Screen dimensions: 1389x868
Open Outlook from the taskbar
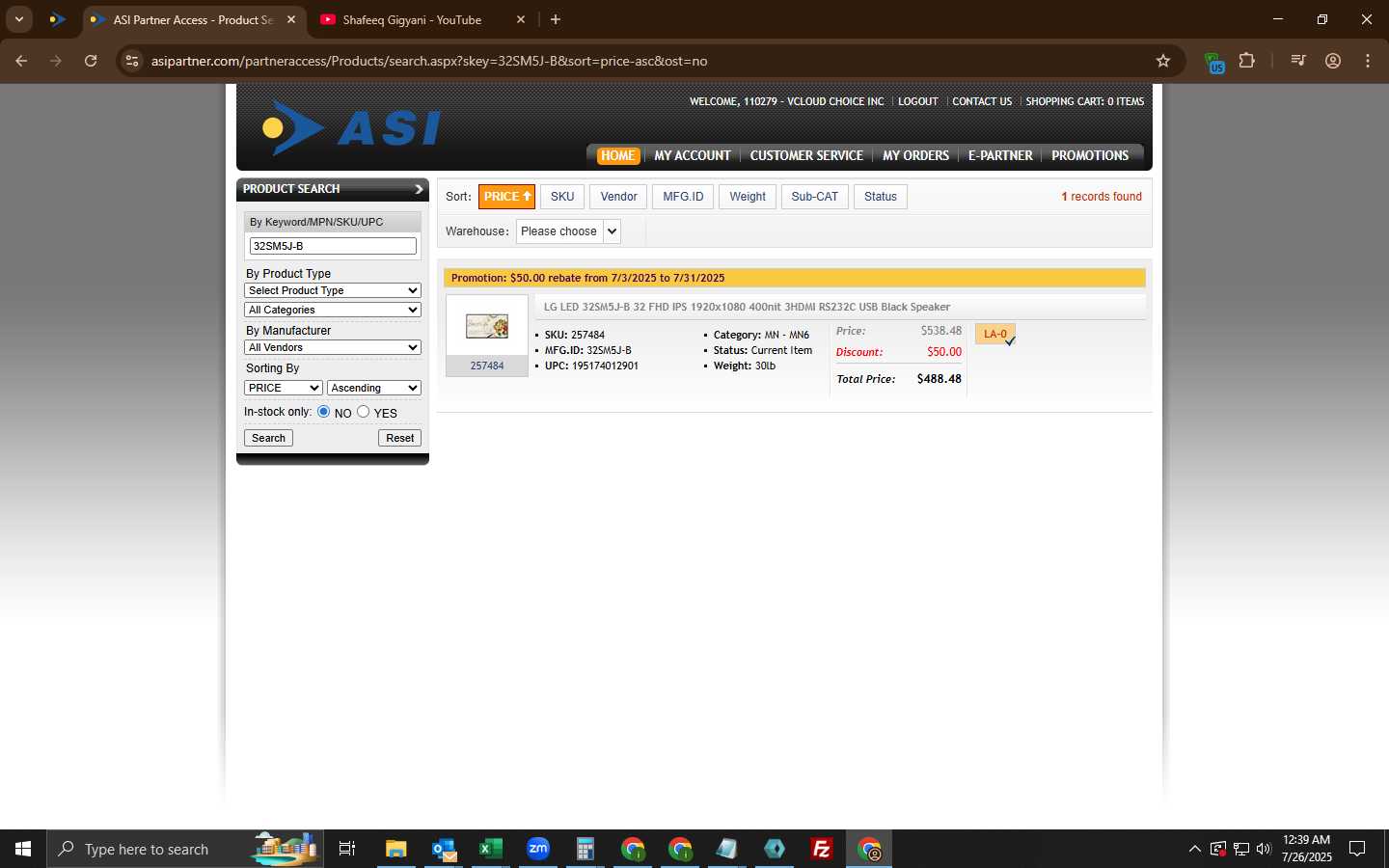pyautogui.click(x=444, y=849)
